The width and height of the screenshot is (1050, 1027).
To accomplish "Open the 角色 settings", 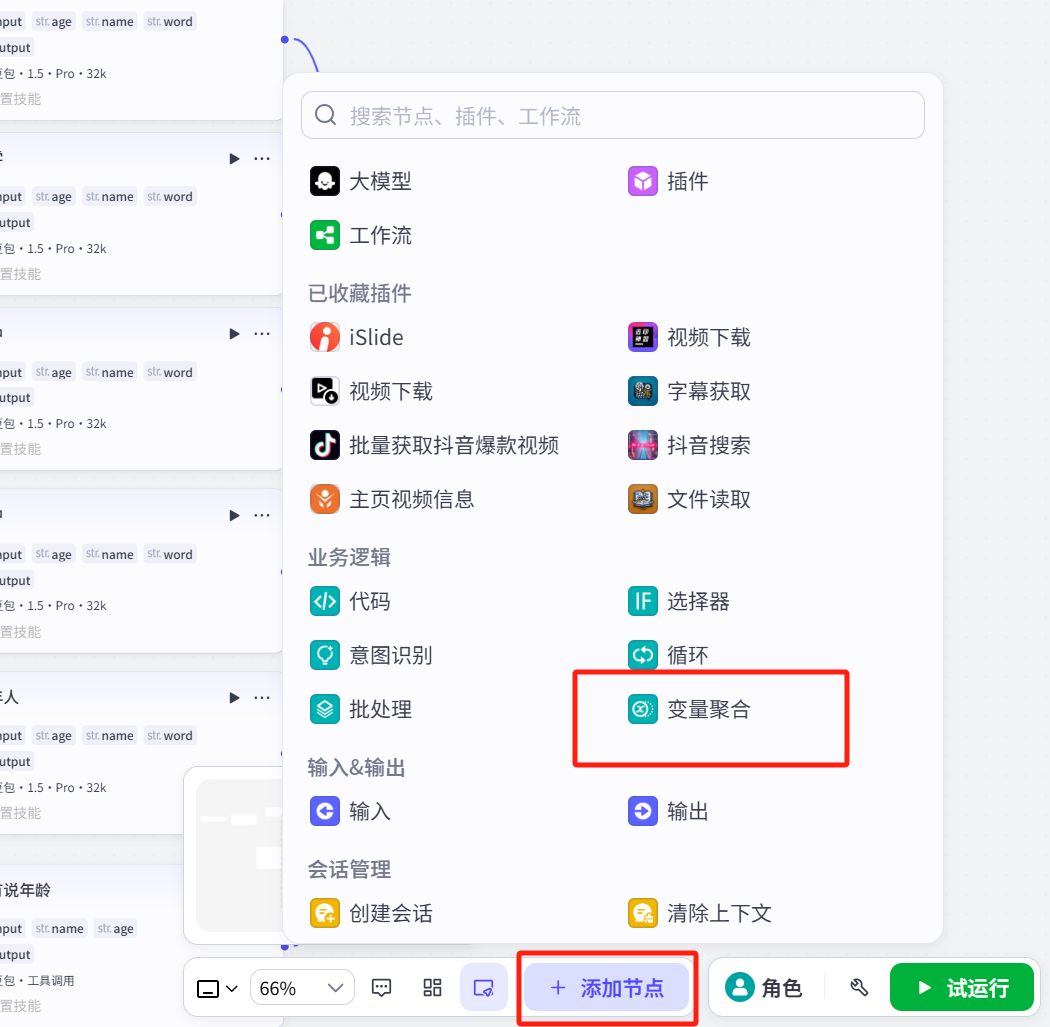I will coord(763,988).
